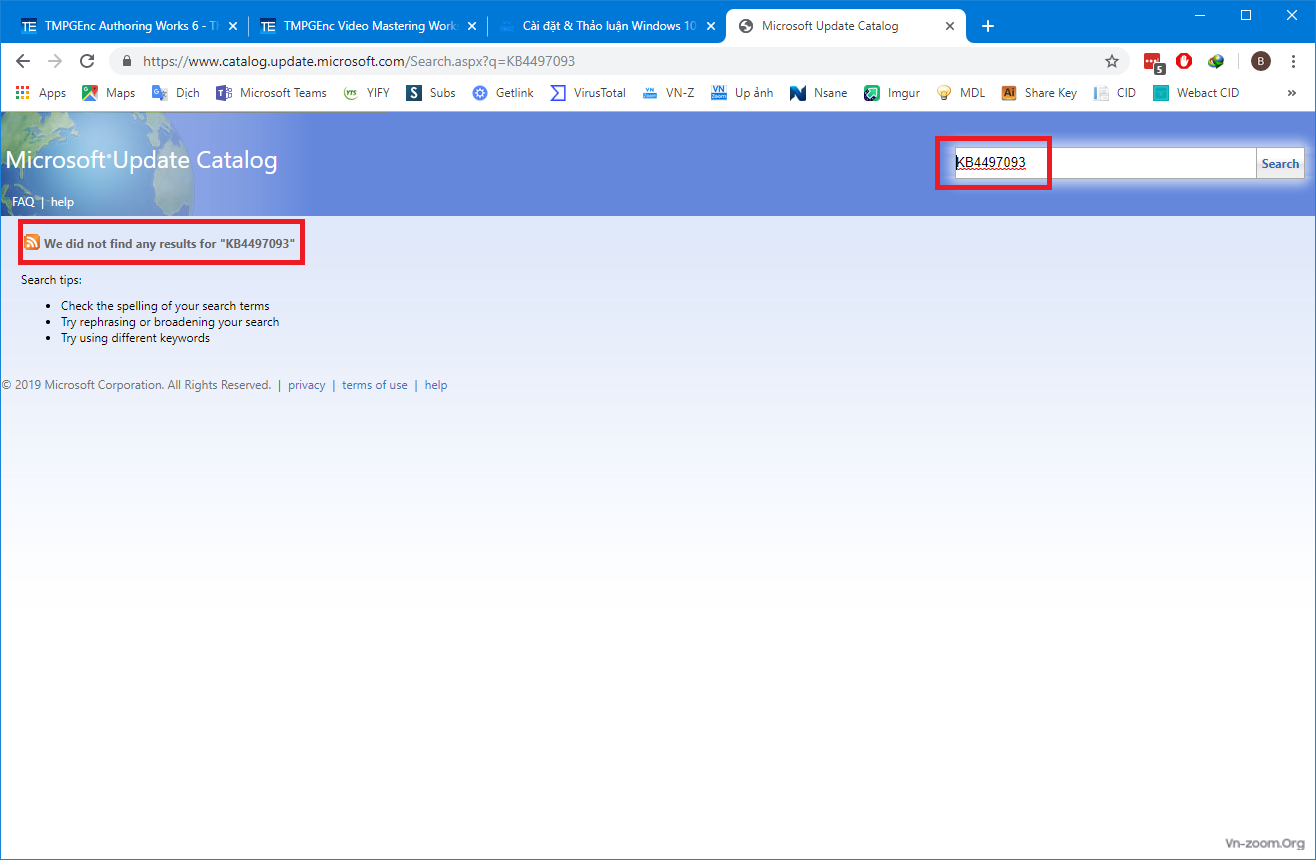Show more bookmarks via the double chevron
Image resolution: width=1316 pixels, height=860 pixels.
coord(1292,93)
